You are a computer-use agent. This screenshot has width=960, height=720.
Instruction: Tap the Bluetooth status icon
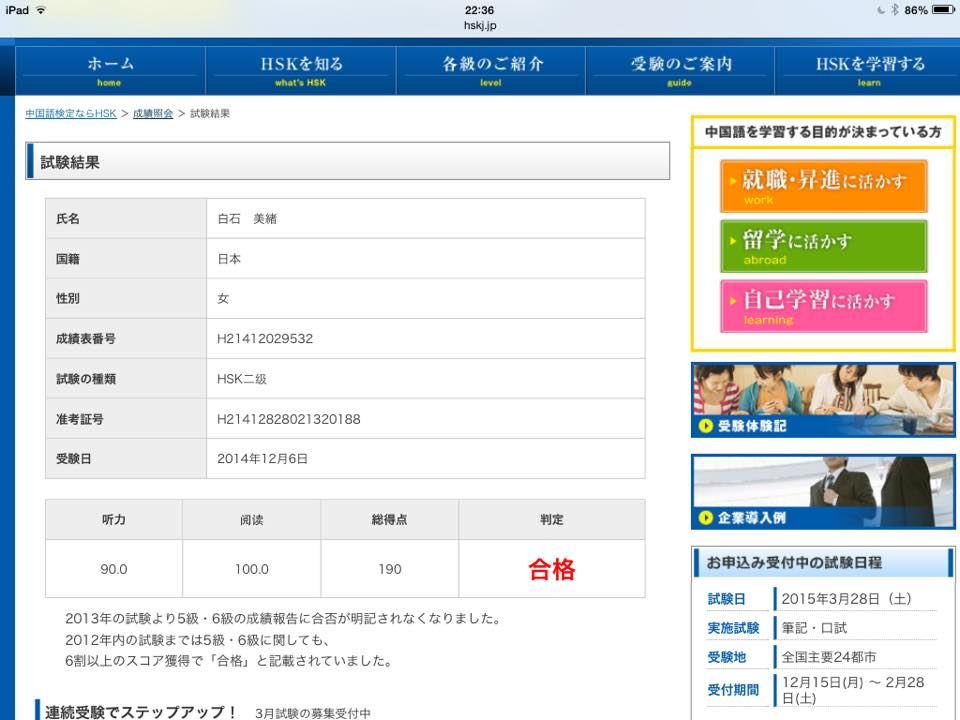pos(894,10)
